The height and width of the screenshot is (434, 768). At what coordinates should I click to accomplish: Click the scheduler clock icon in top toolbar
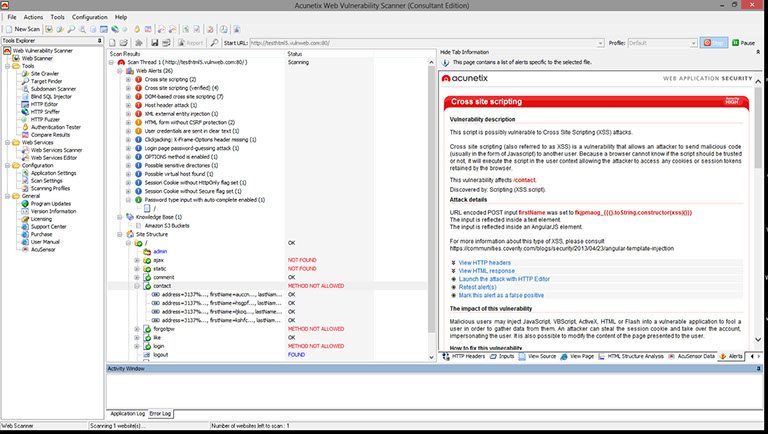pyautogui.click(x=223, y=29)
